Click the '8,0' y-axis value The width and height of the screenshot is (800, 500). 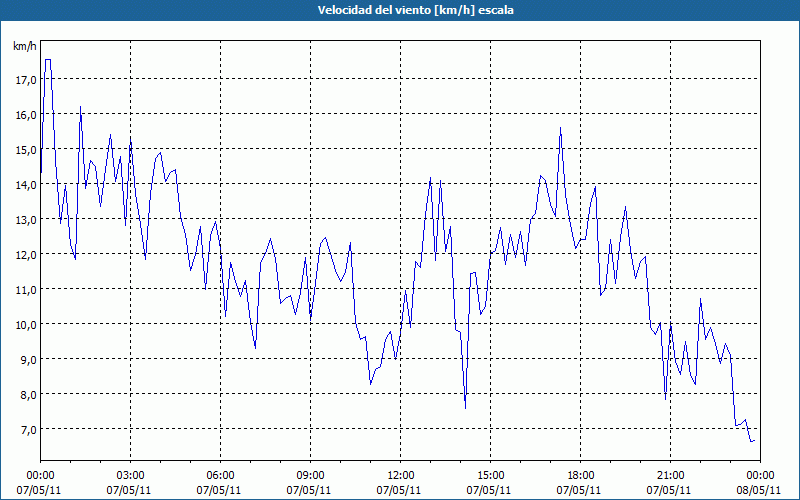click(29, 394)
